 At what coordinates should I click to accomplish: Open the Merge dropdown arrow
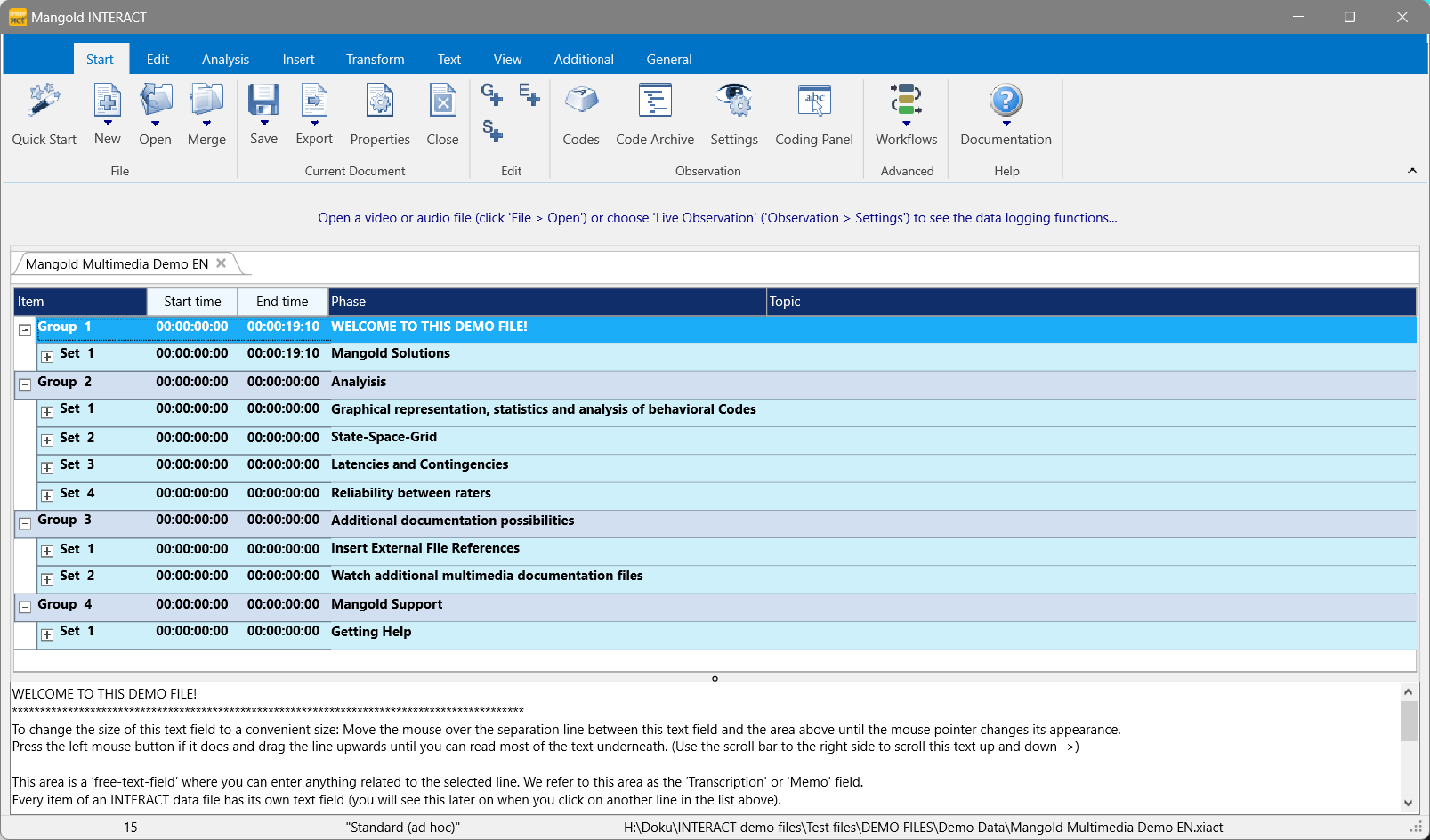point(206,123)
